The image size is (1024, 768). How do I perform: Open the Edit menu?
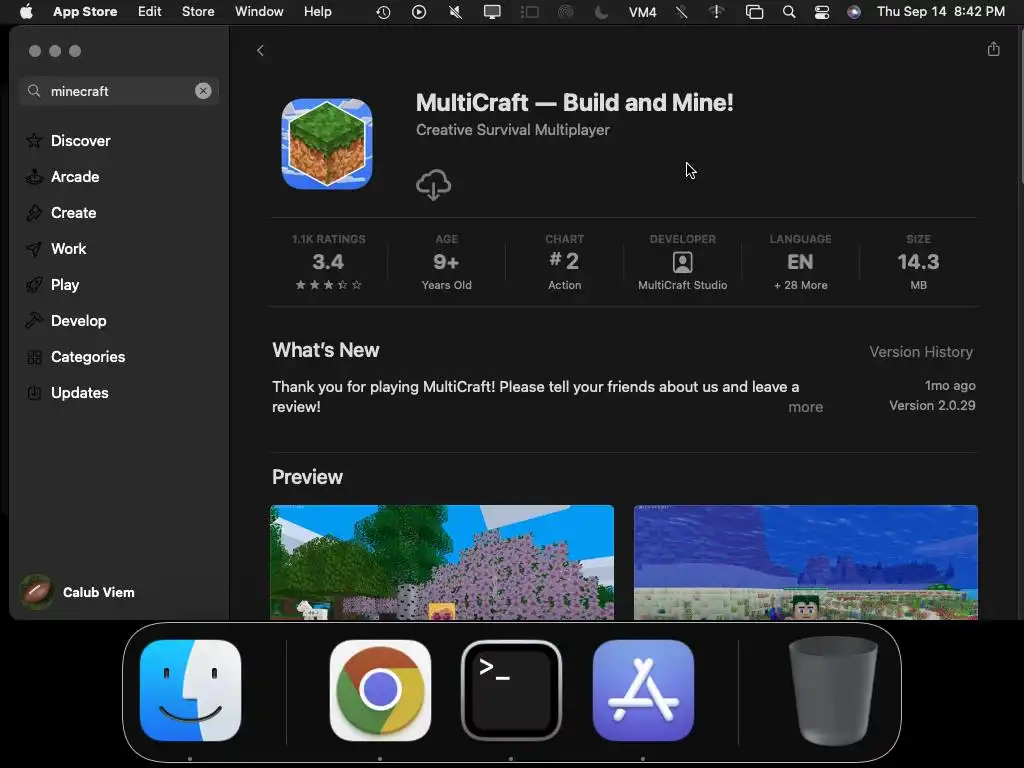click(150, 12)
